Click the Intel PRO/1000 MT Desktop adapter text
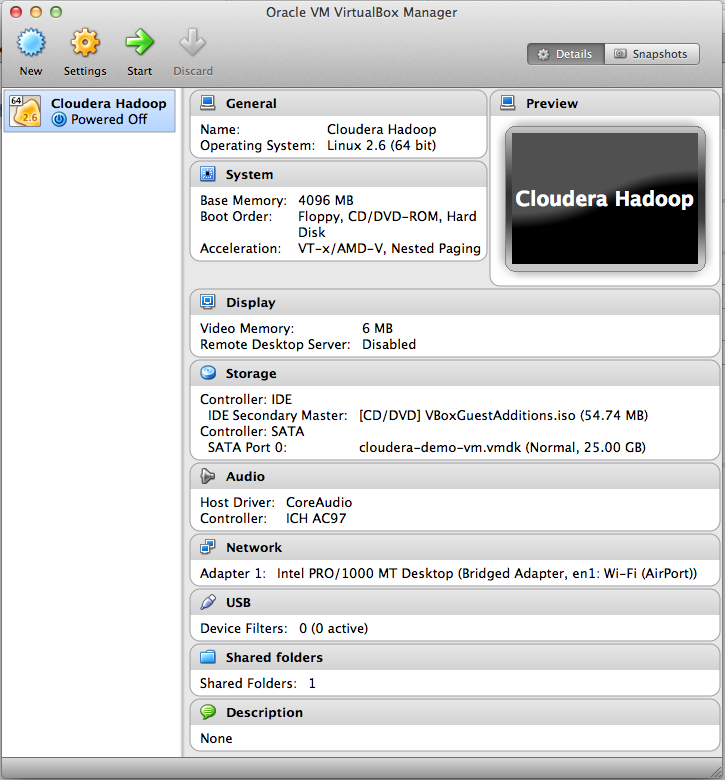725x780 pixels. coord(487,574)
